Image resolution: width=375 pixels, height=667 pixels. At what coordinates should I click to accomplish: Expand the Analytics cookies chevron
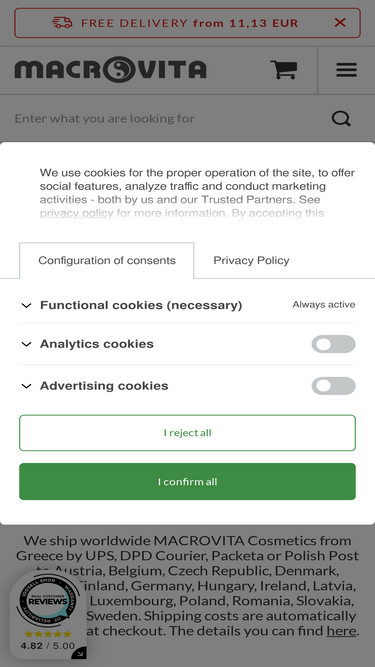click(x=26, y=344)
